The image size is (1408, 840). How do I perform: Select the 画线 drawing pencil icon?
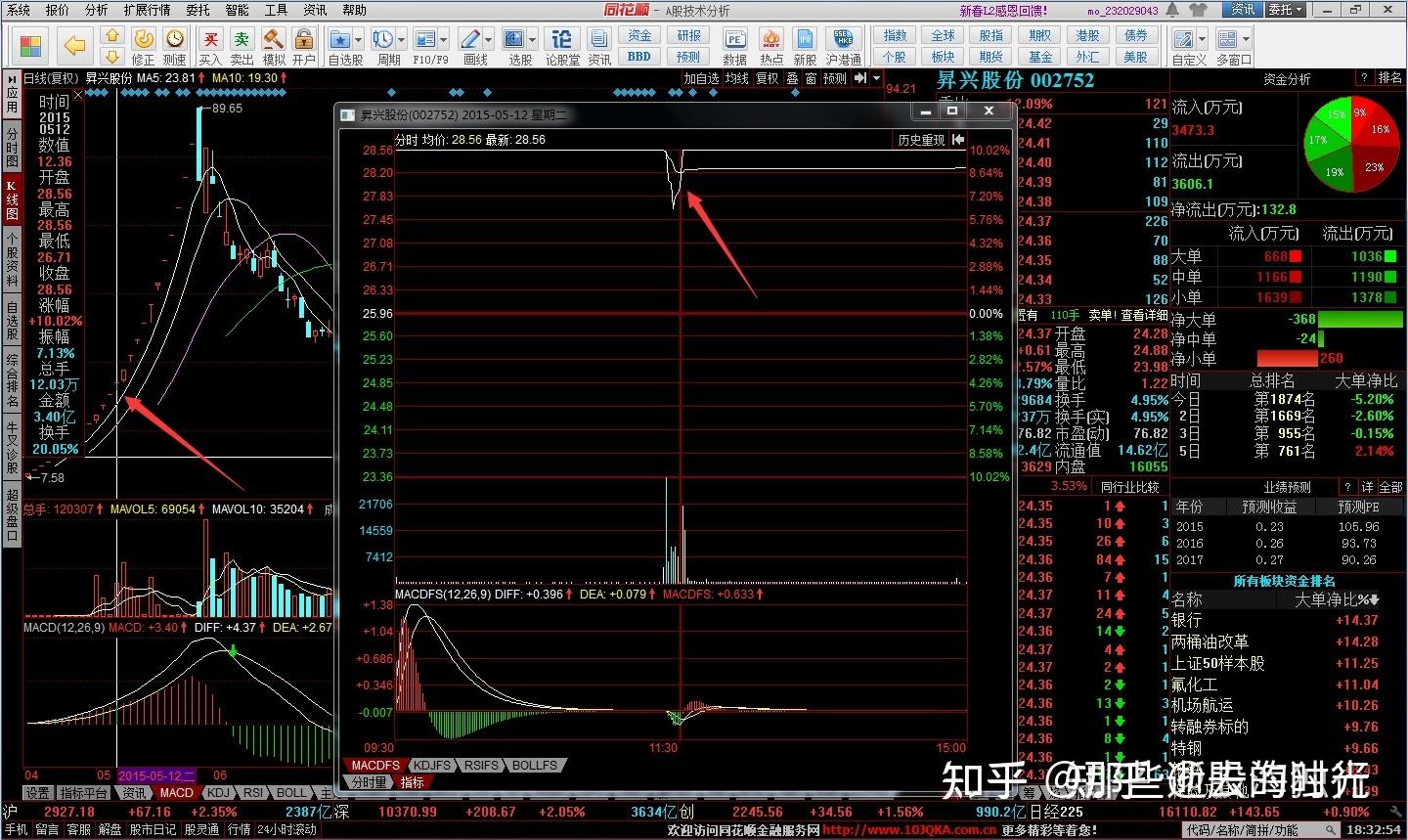click(x=470, y=38)
